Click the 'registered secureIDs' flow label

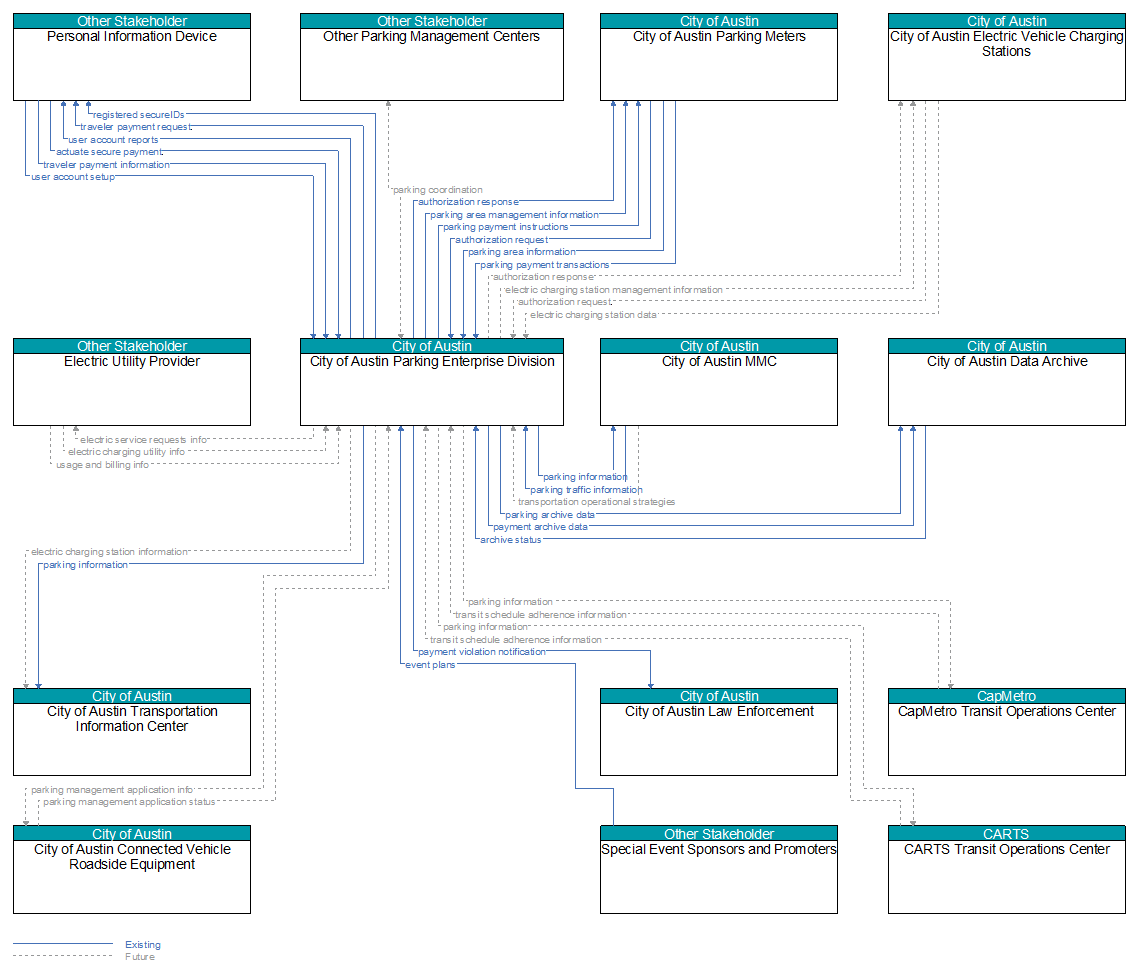(x=138, y=114)
